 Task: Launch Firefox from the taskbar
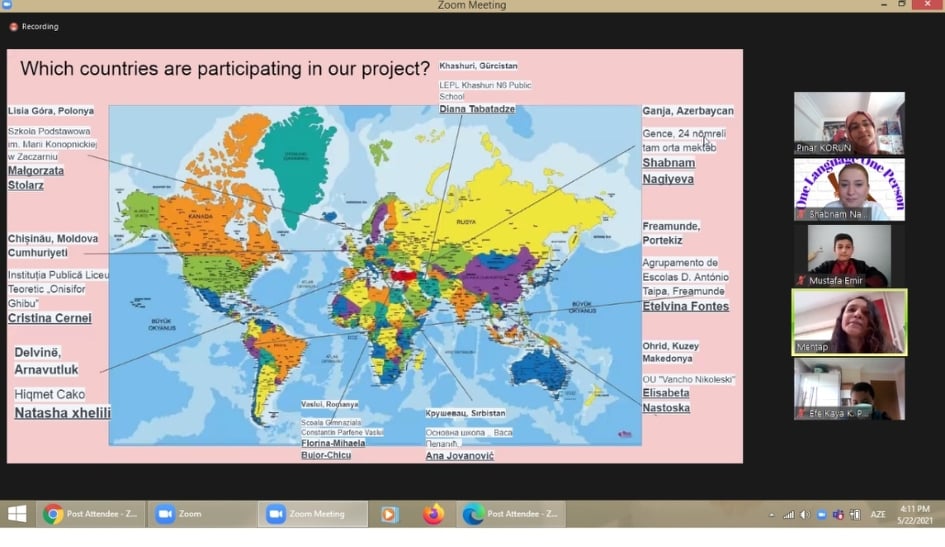[433, 514]
